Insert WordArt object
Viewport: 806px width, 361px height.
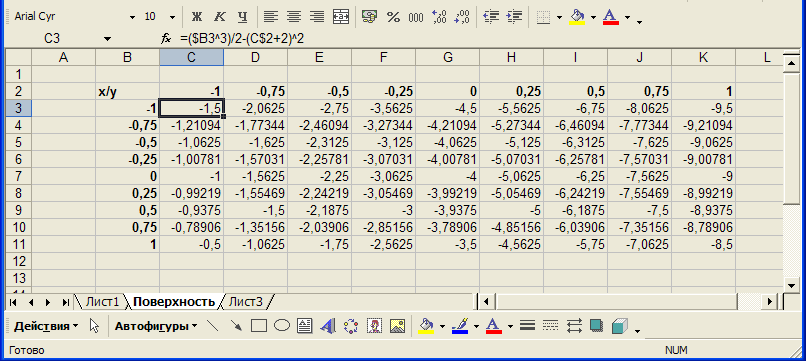coord(328,326)
